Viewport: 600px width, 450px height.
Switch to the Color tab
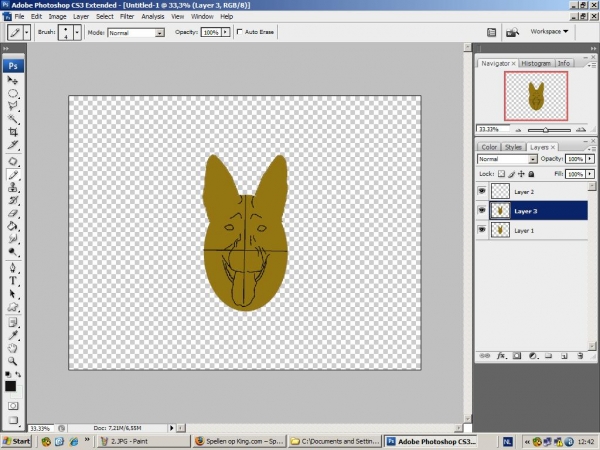489,147
